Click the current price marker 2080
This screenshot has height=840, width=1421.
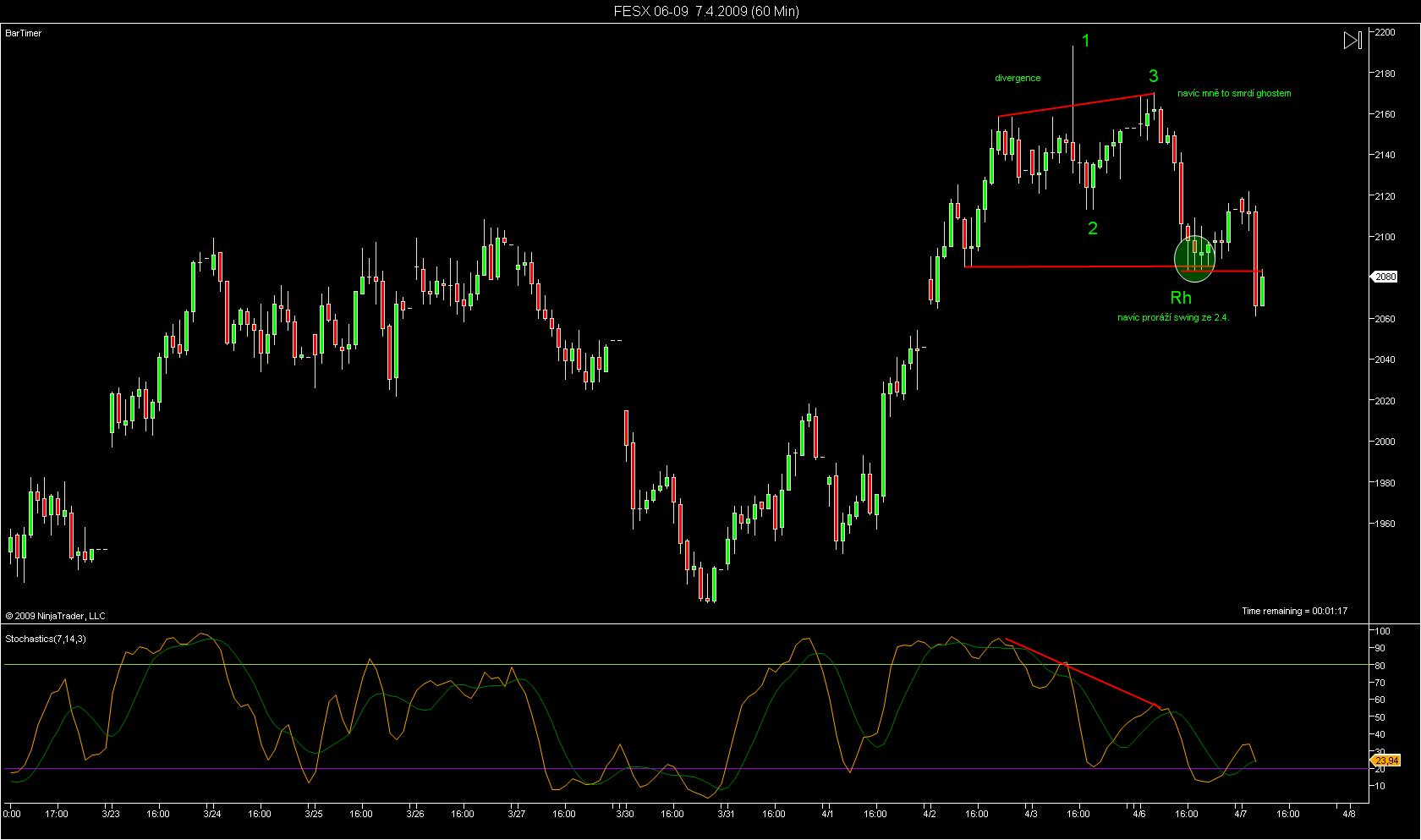tap(1384, 277)
